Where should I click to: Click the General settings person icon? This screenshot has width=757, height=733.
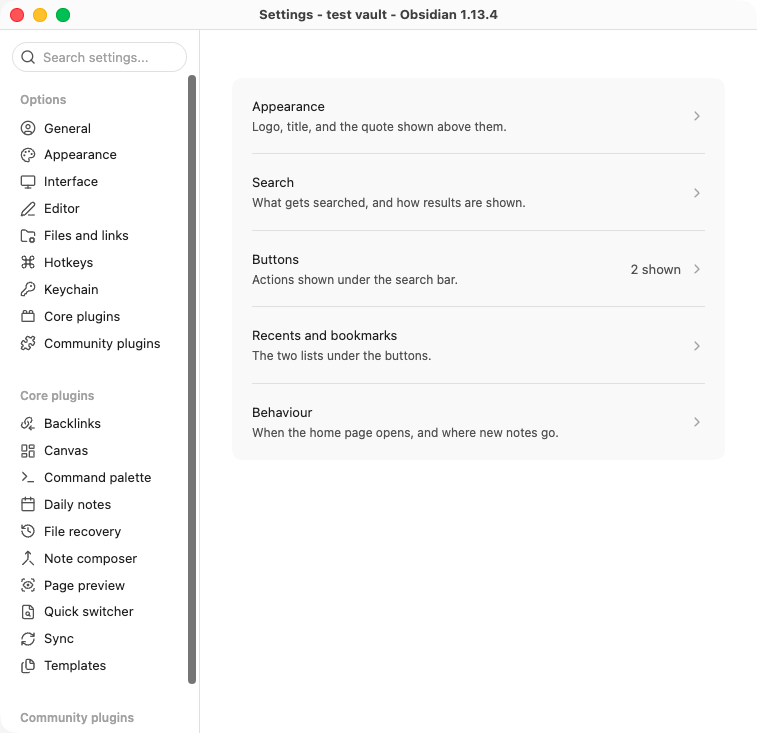coord(28,128)
